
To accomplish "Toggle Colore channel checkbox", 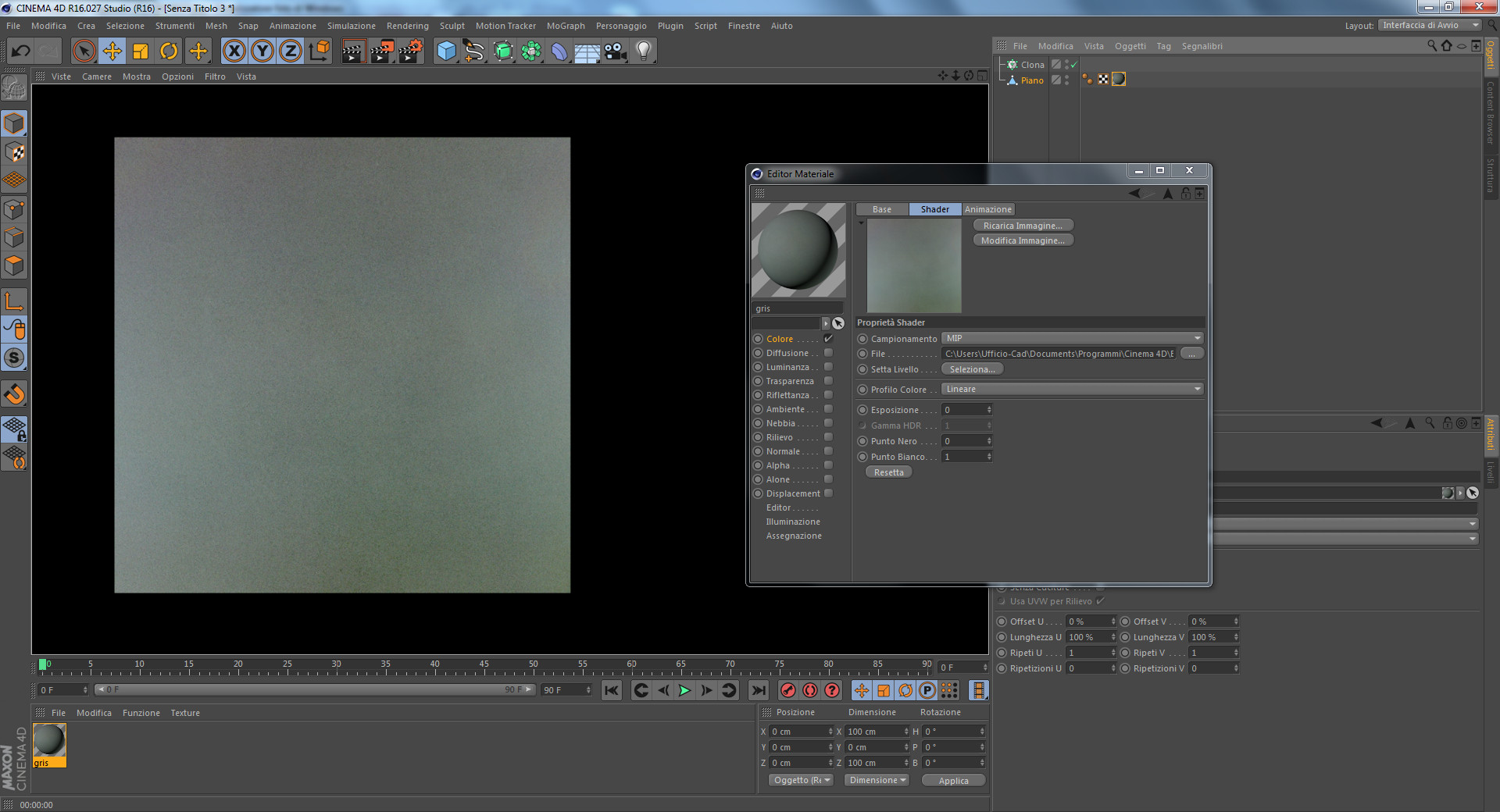I will [828, 339].
